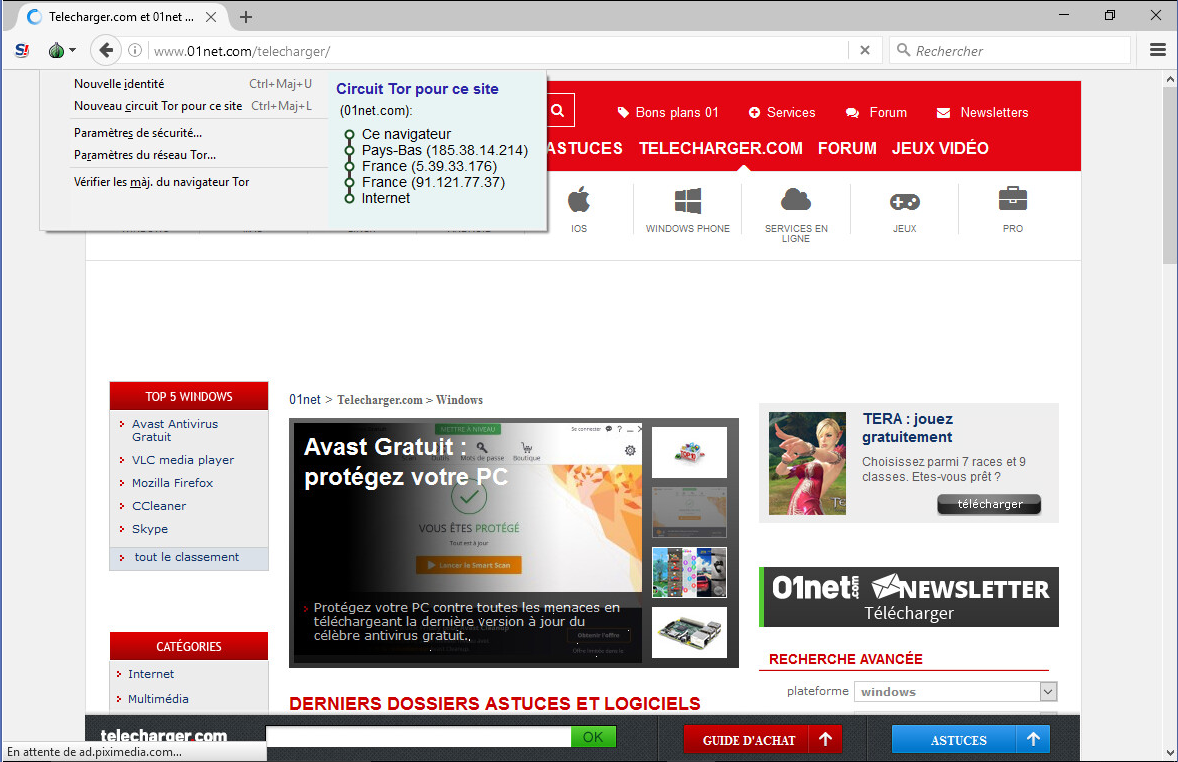1178x762 pixels.
Task: Expand the Guide d'achat arrow button
Action: pyautogui.click(x=825, y=740)
